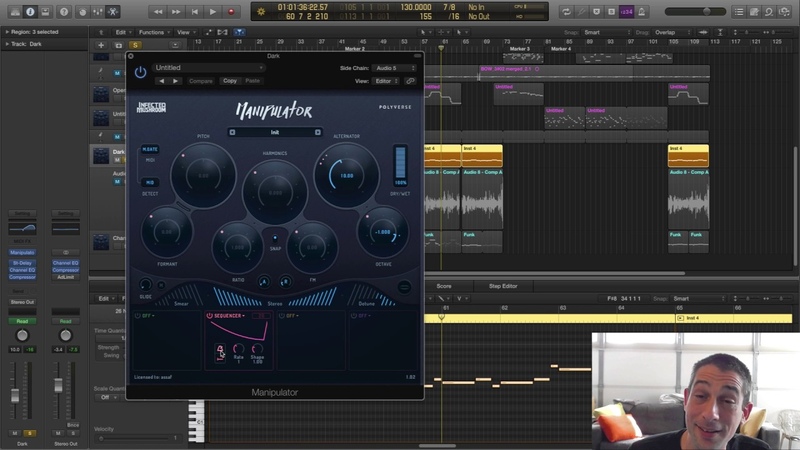Add a new track with plus button
This screenshot has height=450, width=800.
click(x=101, y=45)
